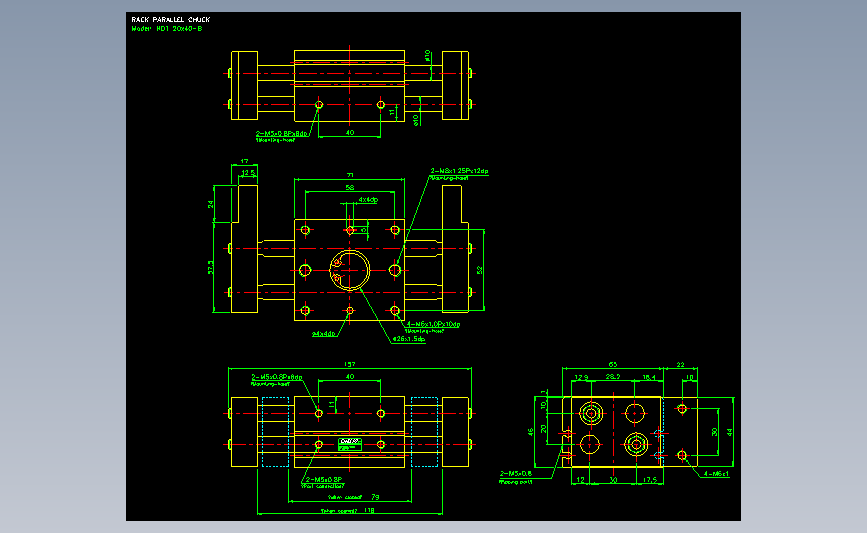This screenshot has height=533, width=867.
Task: Click the '4-M6x1' callout in side view
Action: [716, 474]
